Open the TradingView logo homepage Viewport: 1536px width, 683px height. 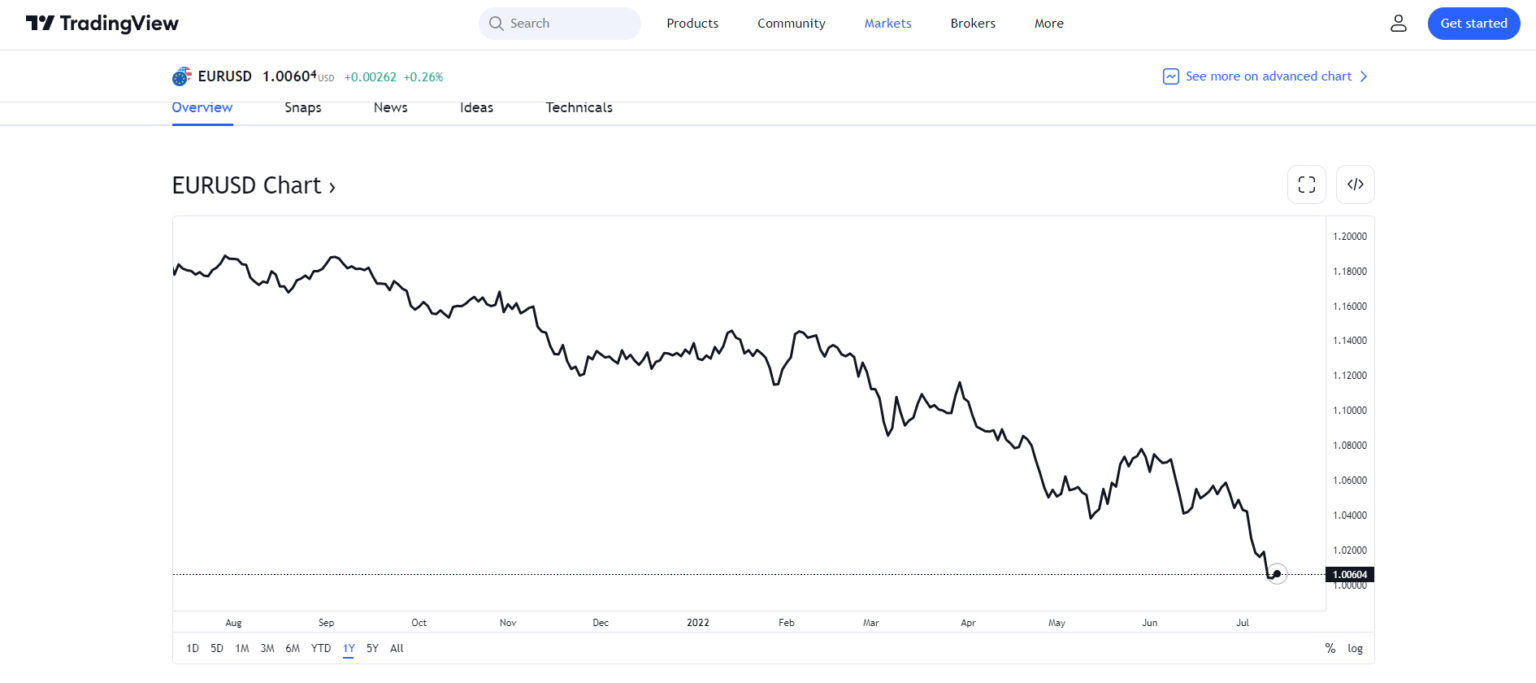tap(102, 23)
